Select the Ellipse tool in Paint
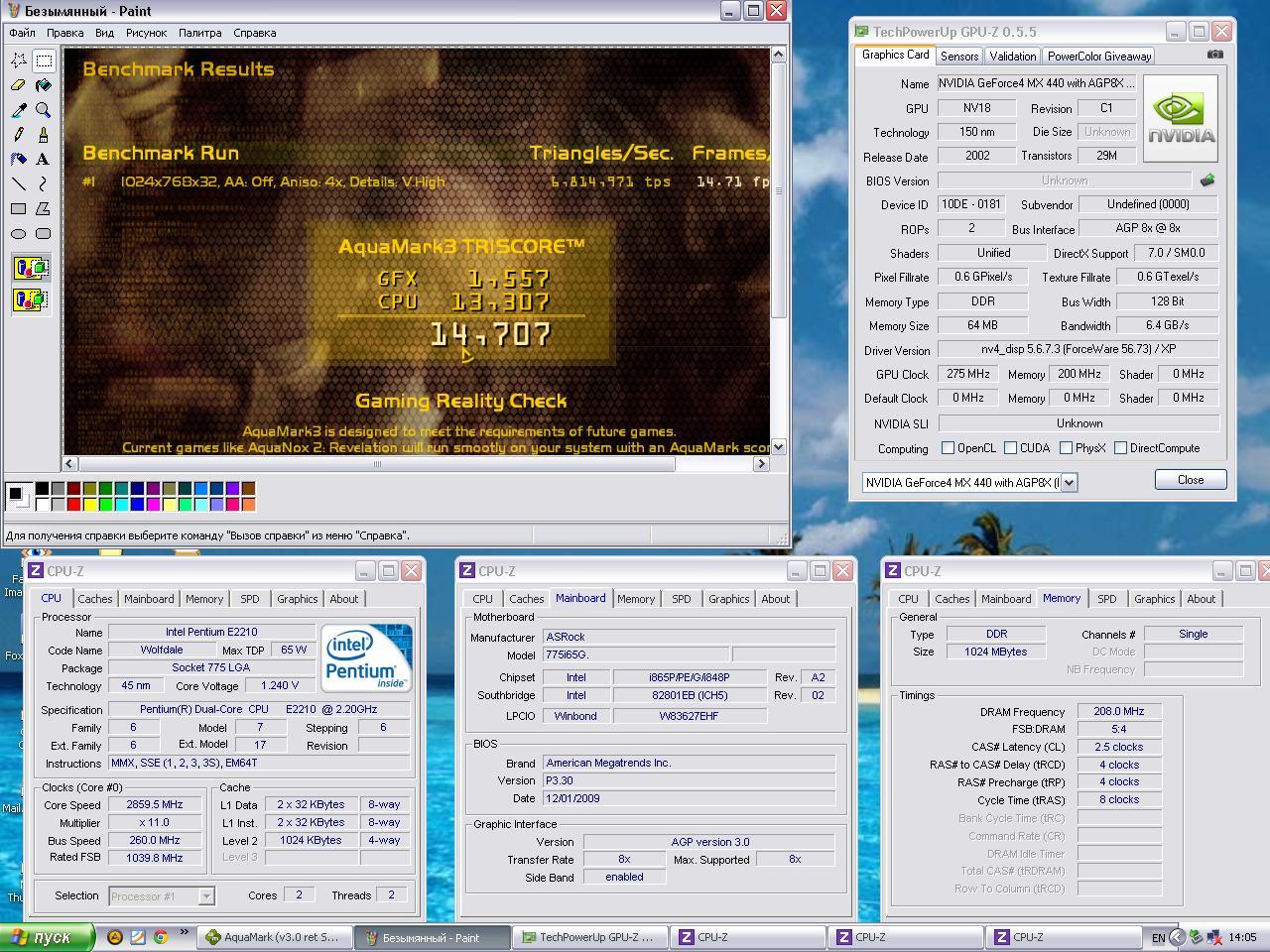Viewport: 1270px width, 952px height. pos(18,233)
